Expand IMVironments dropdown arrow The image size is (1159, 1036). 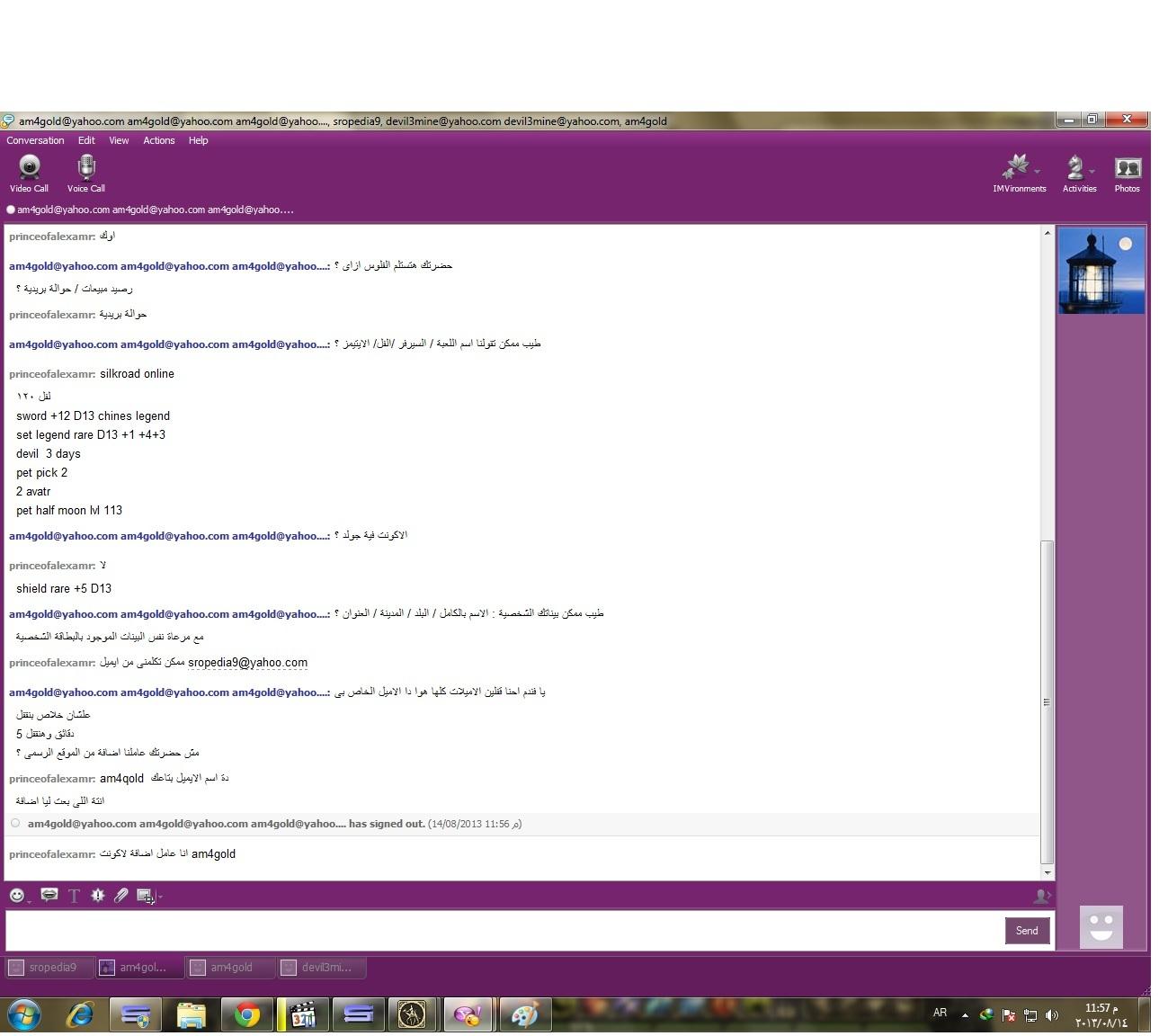click(x=1038, y=171)
